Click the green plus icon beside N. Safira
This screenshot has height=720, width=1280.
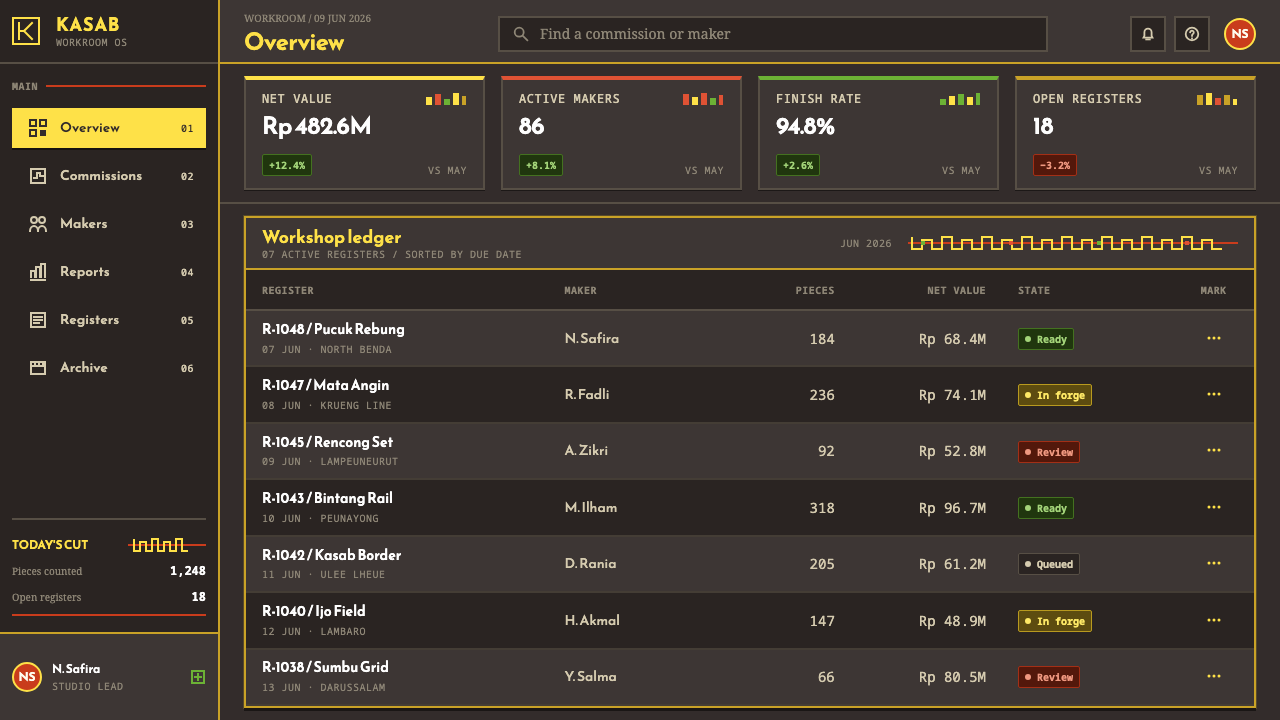[198, 677]
